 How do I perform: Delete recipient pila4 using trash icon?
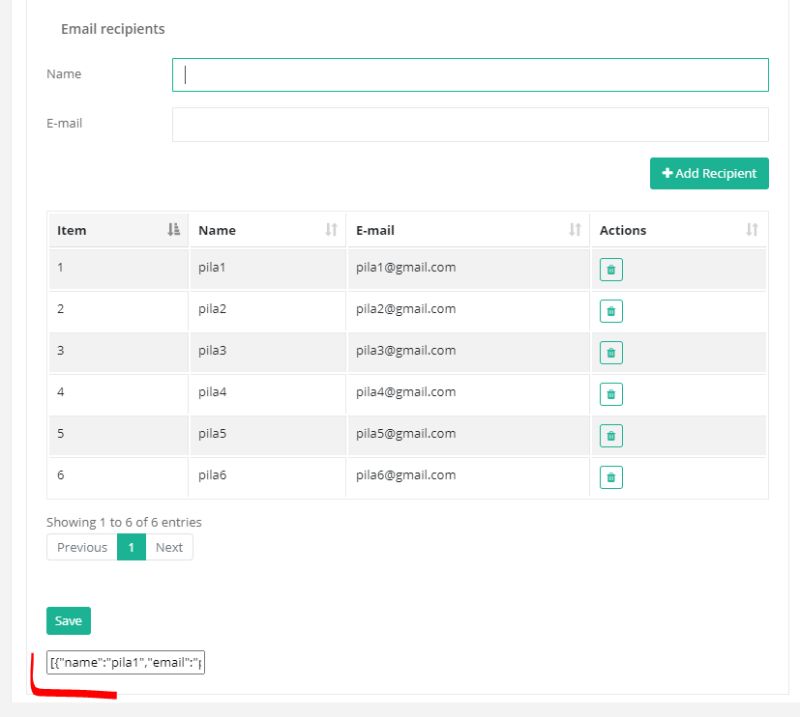click(610, 394)
